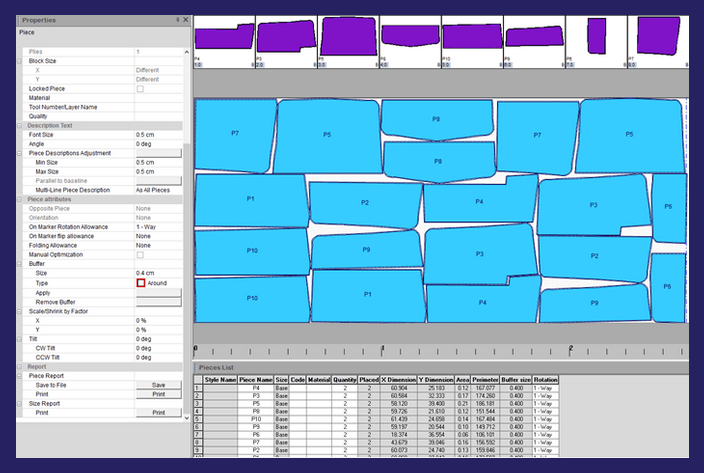Collapse the Description Text section

point(19,125)
